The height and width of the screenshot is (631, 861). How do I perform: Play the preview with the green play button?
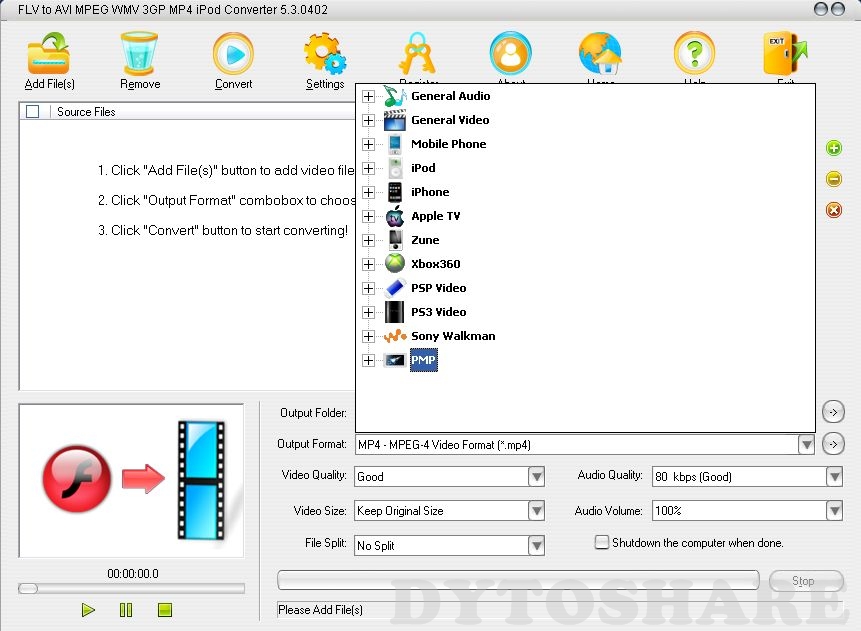pos(88,610)
